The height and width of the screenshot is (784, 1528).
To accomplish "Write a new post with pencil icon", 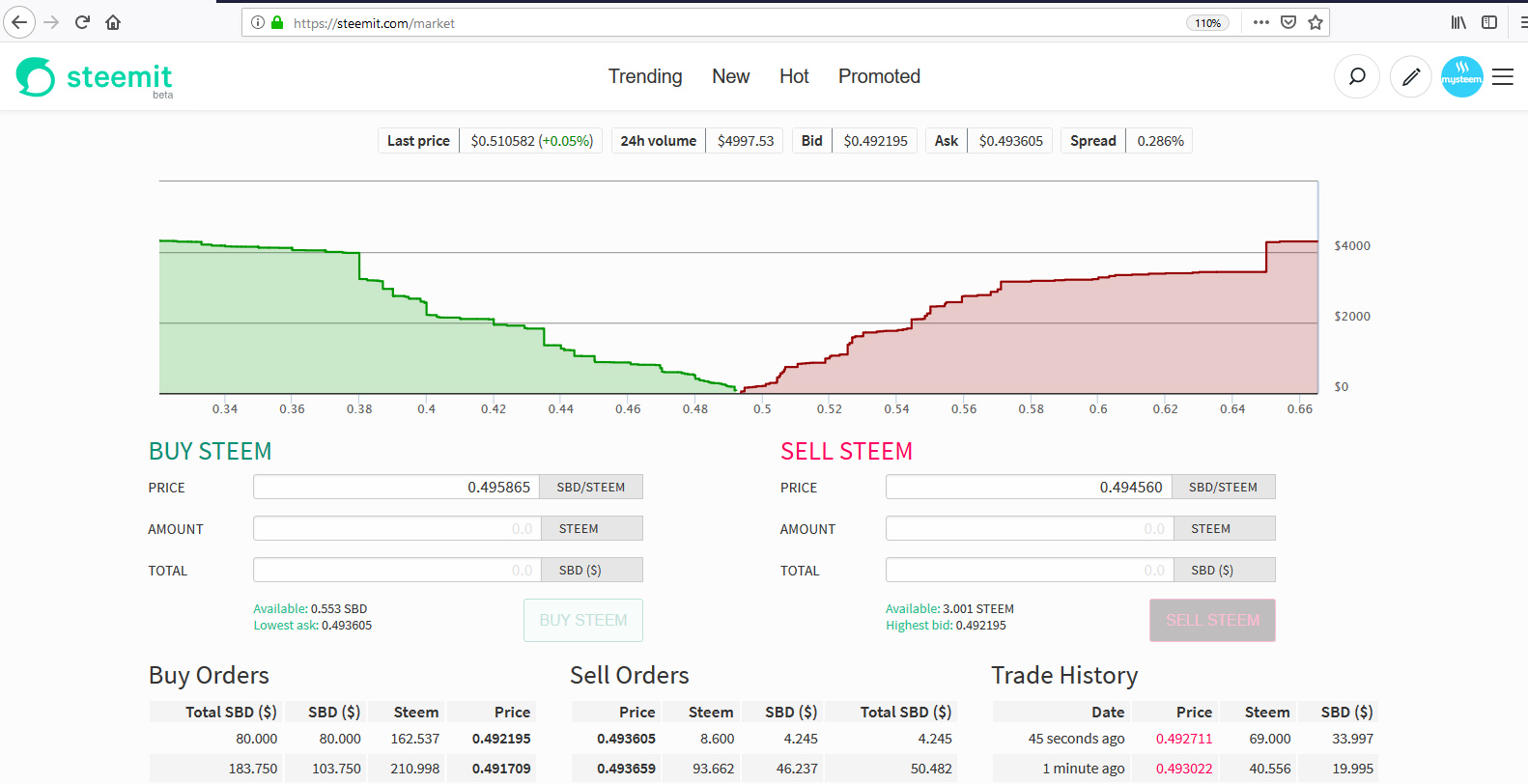I will click(1411, 76).
